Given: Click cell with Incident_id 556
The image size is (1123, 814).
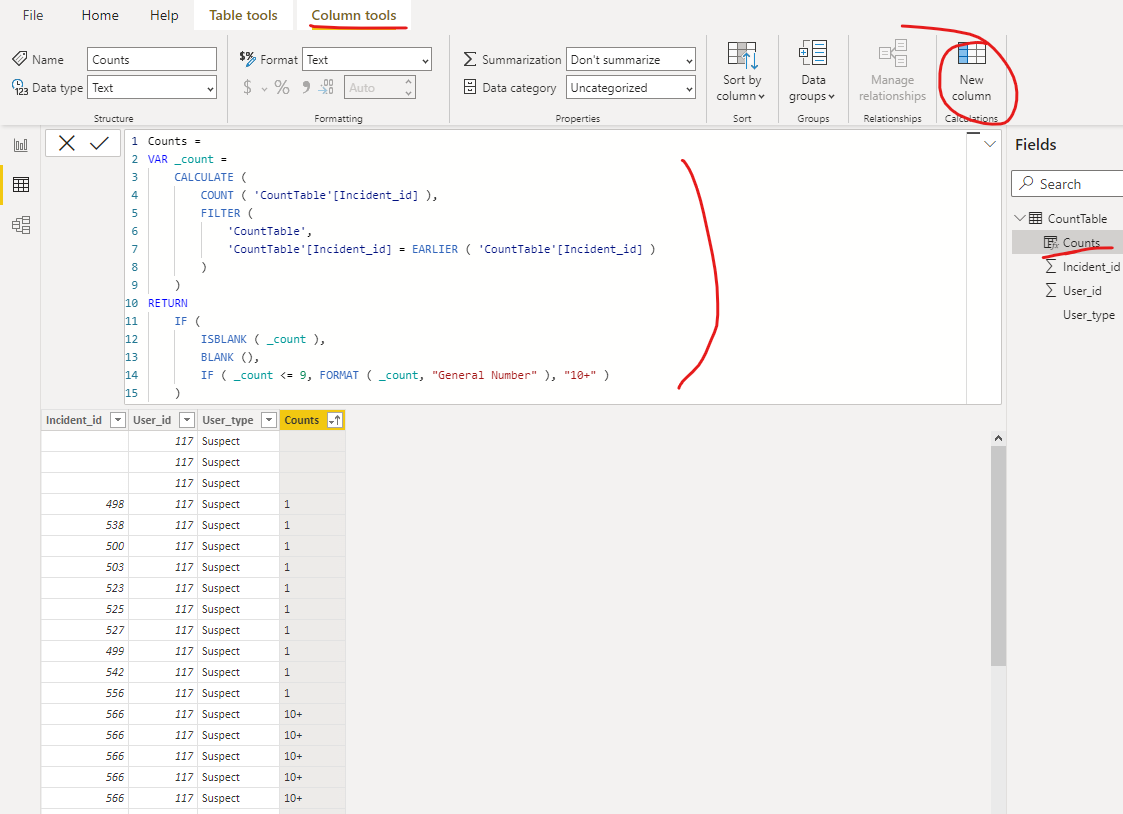Looking at the screenshot, I should coord(85,693).
